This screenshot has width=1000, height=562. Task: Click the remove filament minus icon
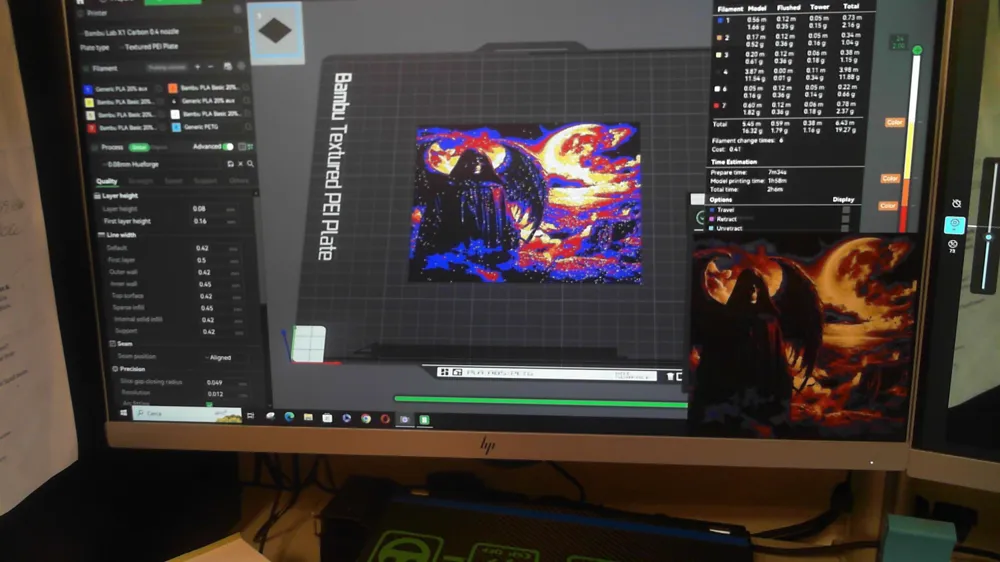[x=210, y=67]
